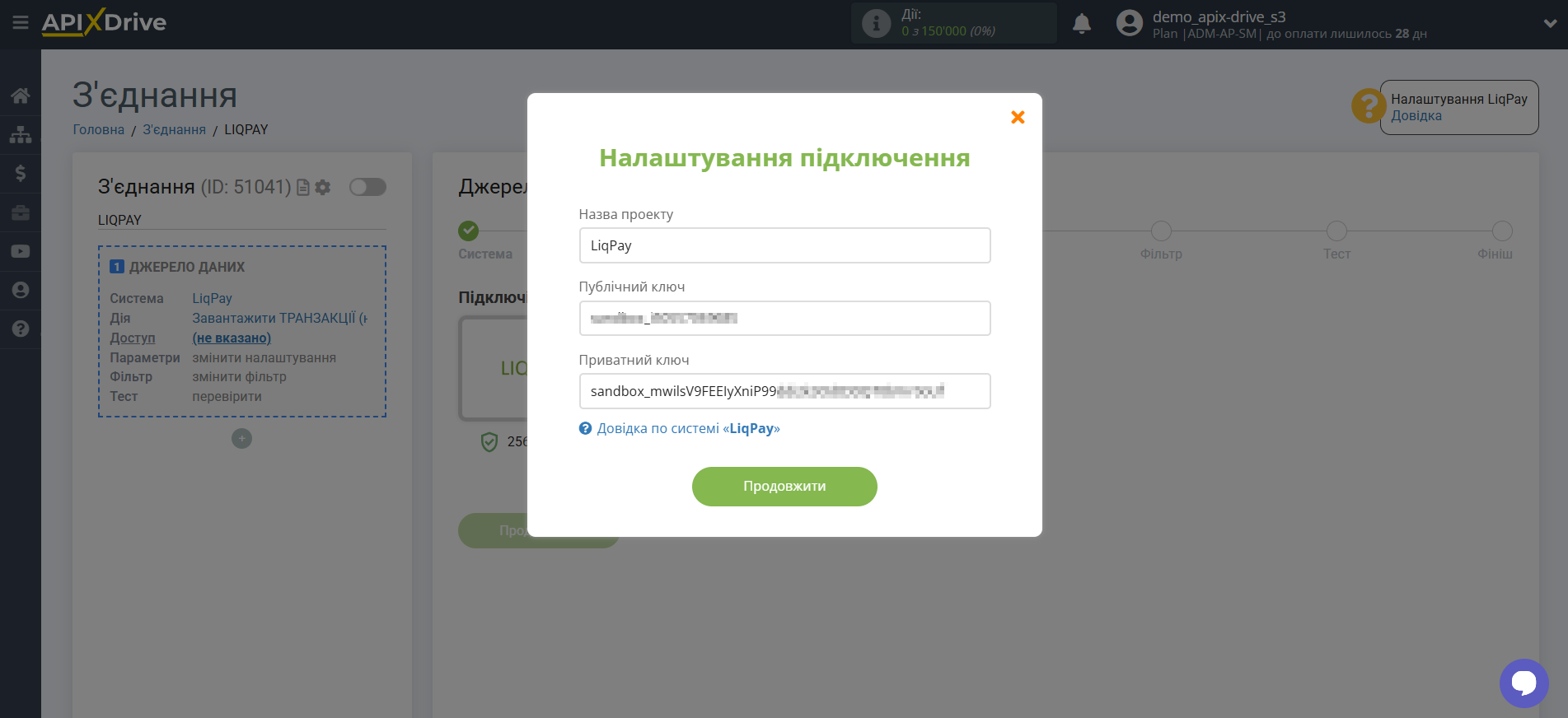Open the notifications bell
This screenshot has height=718, width=1568.
click(x=1082, y=24)
